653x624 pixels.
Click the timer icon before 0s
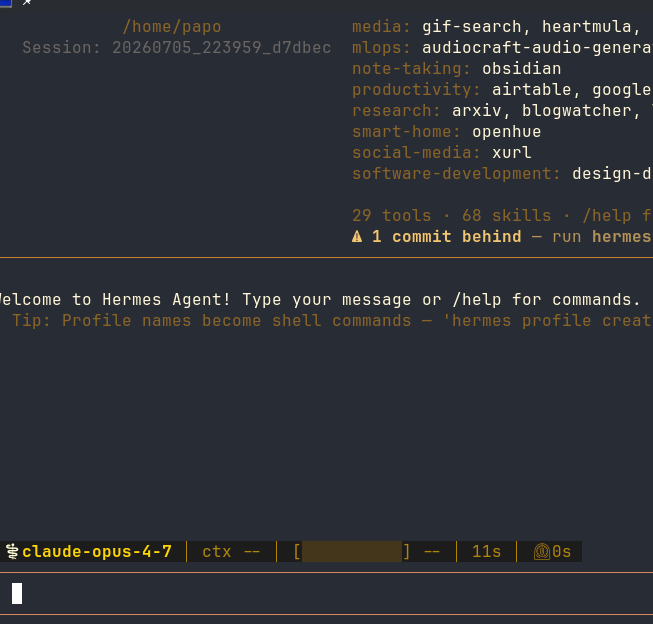point(542,552)
